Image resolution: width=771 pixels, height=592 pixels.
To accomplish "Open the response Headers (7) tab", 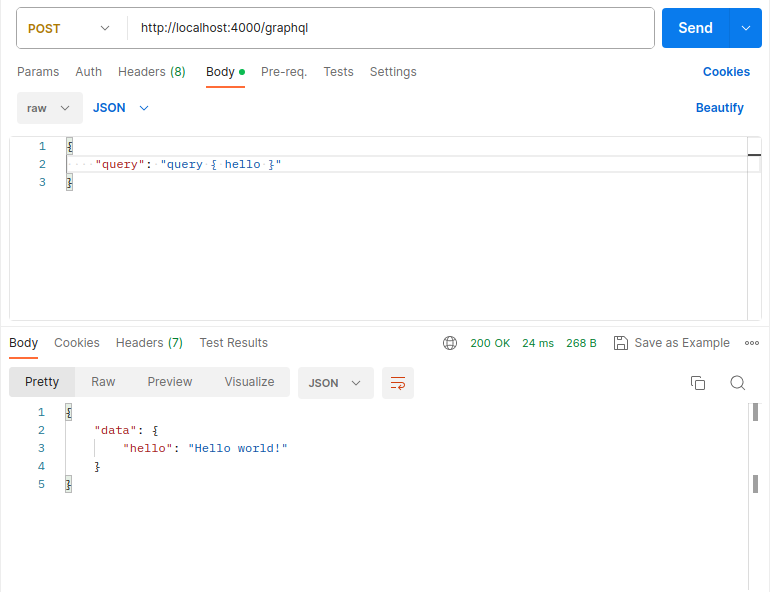I will (x=149, y=343).
